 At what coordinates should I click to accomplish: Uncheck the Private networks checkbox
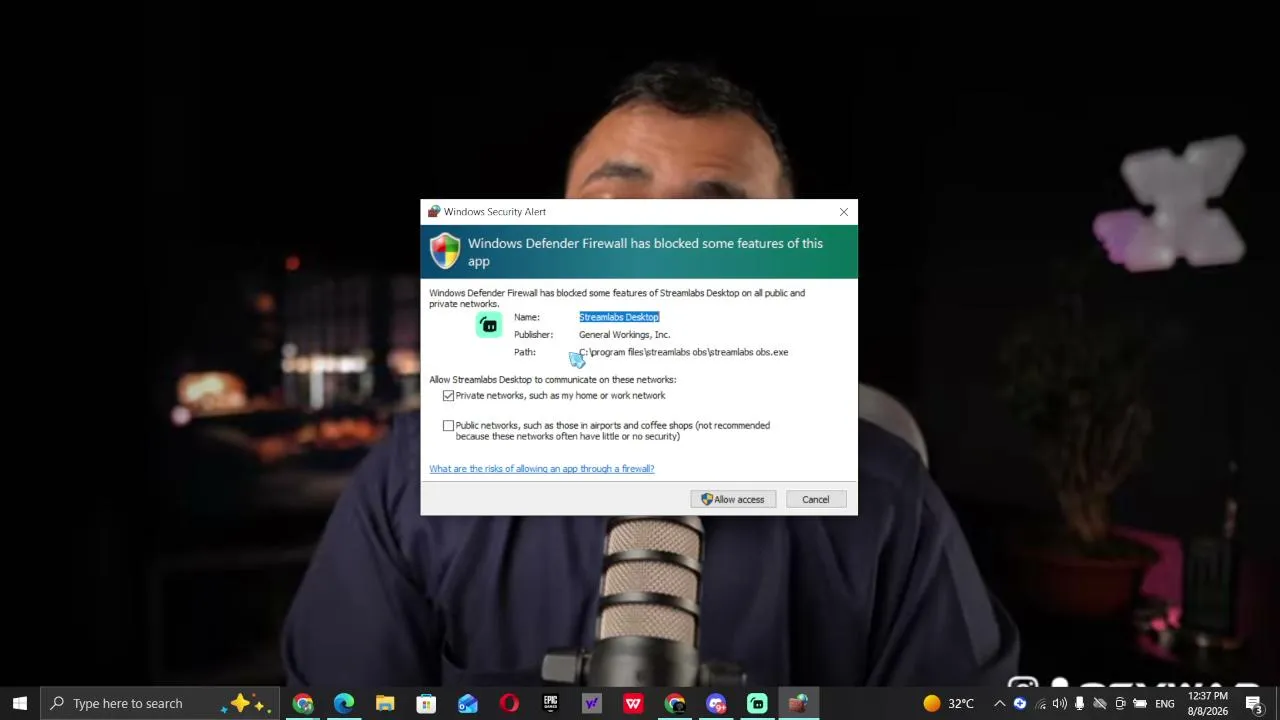point(448,396)
